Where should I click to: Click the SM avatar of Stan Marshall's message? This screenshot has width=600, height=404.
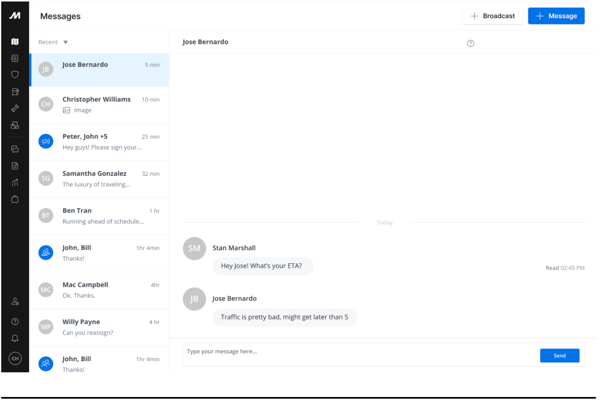[194, 248]
